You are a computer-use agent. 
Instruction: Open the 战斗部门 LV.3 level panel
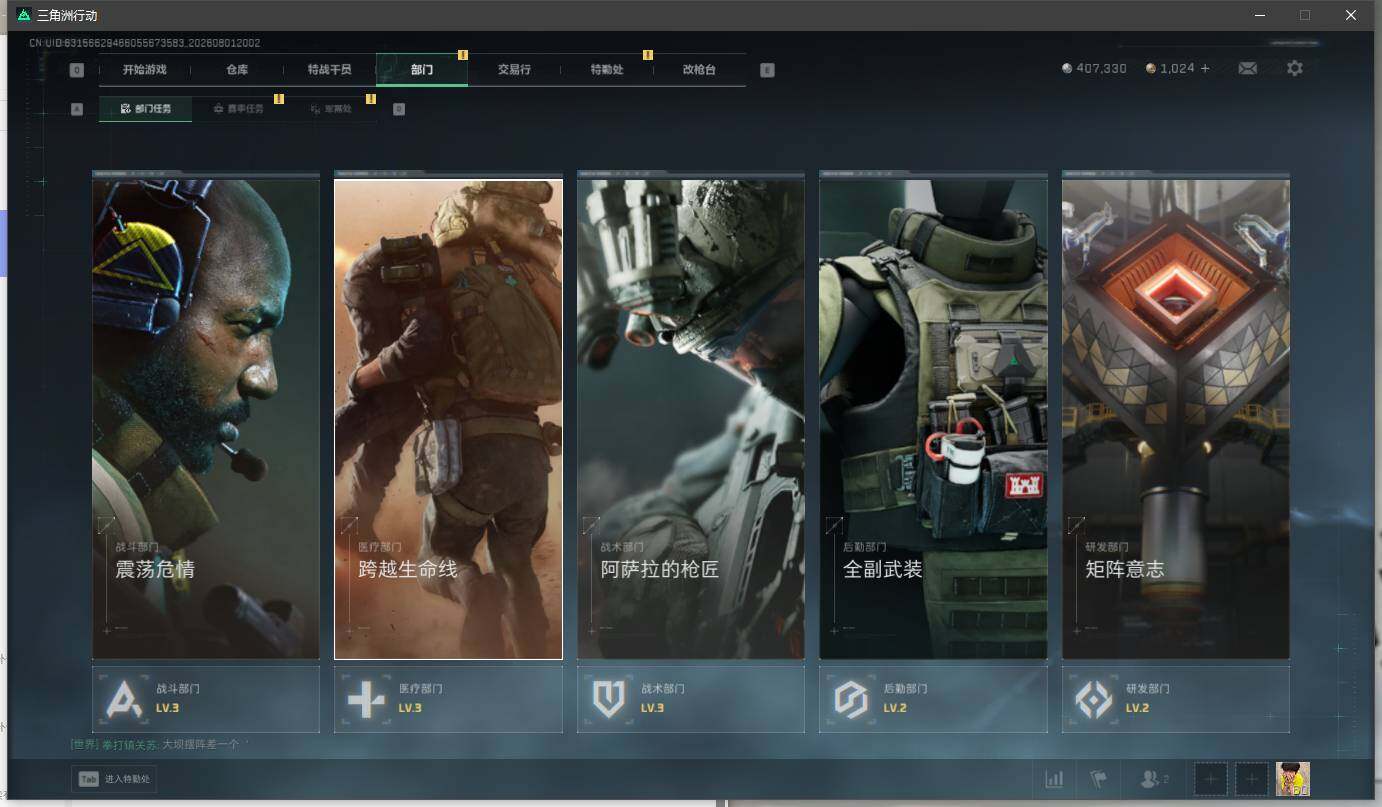[x=206, y=699]
